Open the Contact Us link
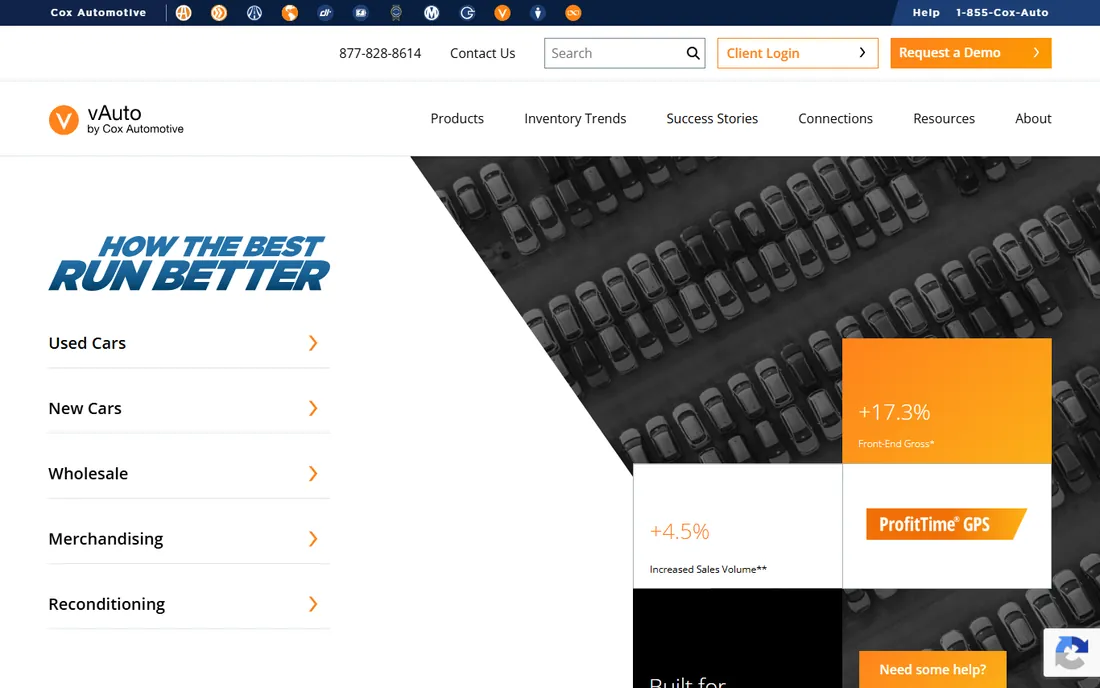 pos(483,53)
